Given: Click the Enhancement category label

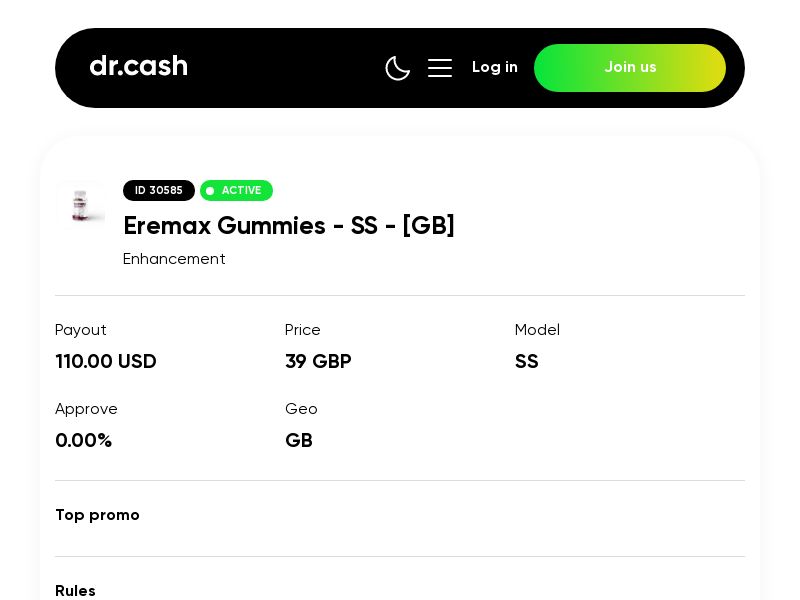Looking at the screenshot, I should (174, 259).
